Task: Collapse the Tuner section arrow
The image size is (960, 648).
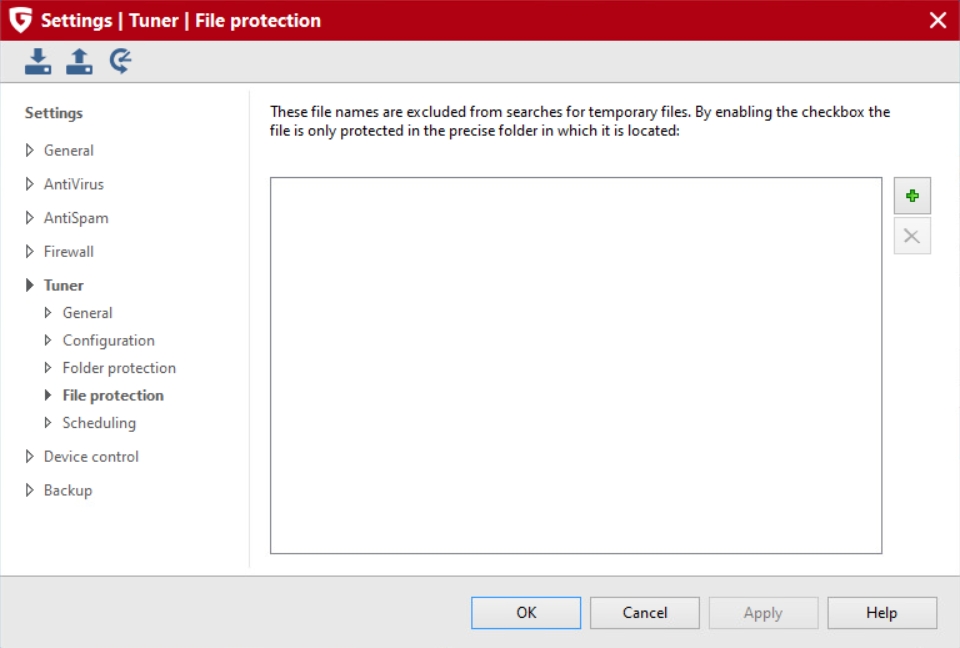Action: click(x=29, y=285)
